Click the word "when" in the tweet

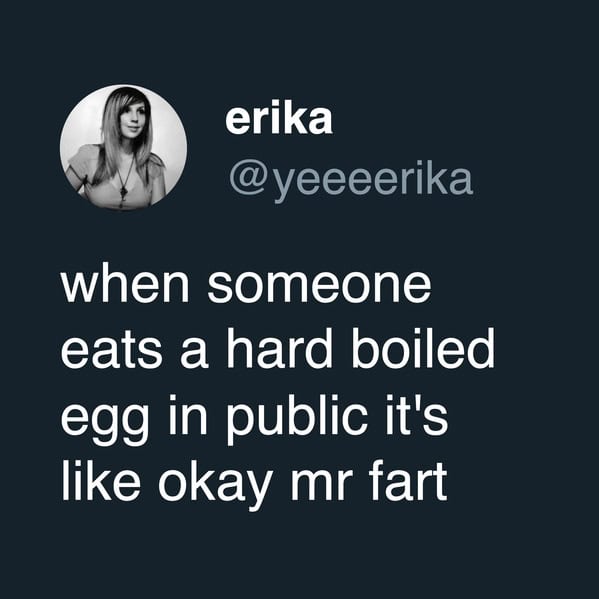click(x=125, y=286)
